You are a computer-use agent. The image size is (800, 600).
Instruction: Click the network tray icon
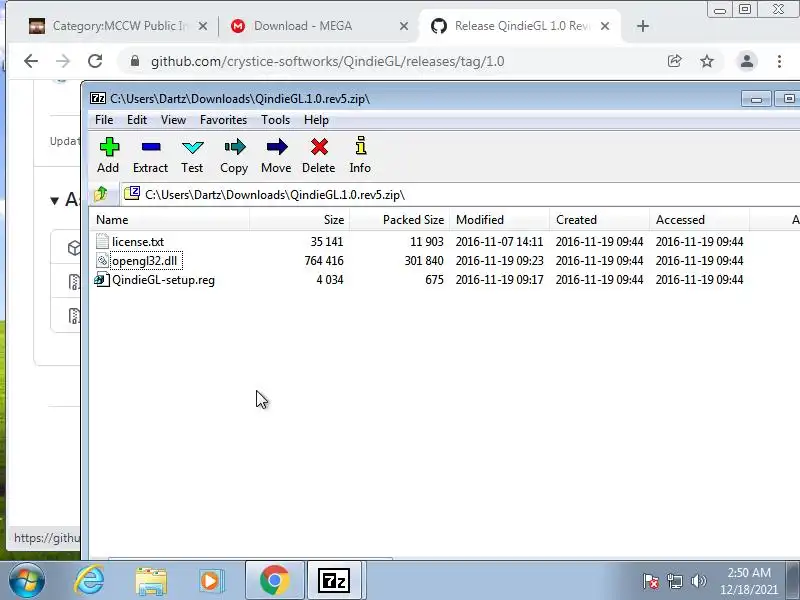(x=674, y=581)
